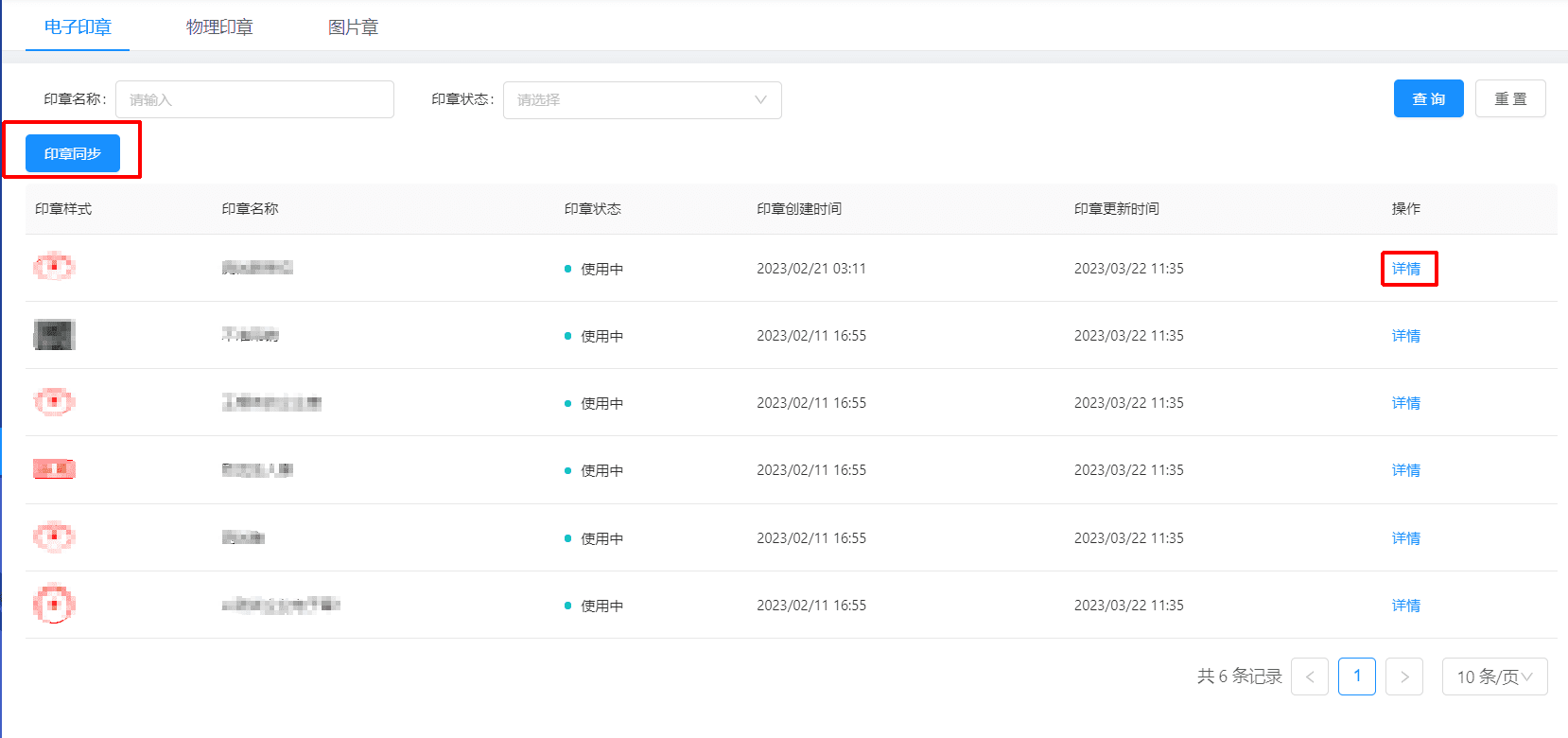The height and width of the screenshot is (738, 1568).
Task: Click the 印章更新时间 column header
Action: [x=1117, y=209]
